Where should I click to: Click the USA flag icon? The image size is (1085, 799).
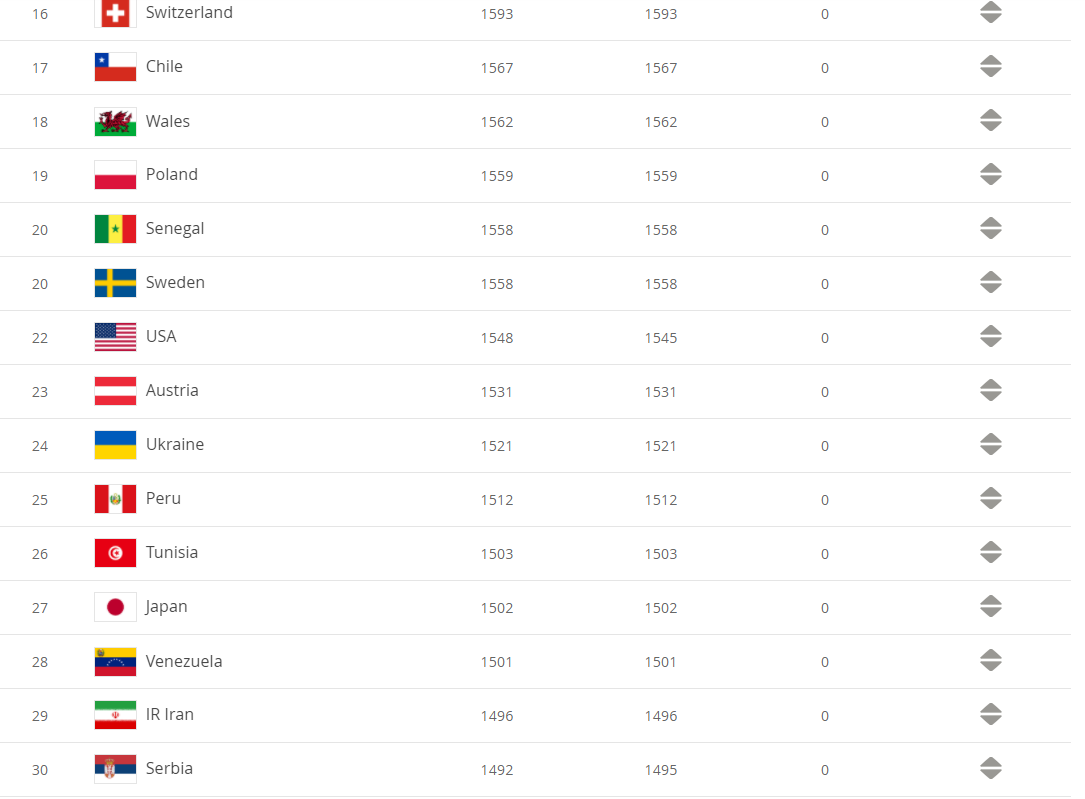pos(114,336)
